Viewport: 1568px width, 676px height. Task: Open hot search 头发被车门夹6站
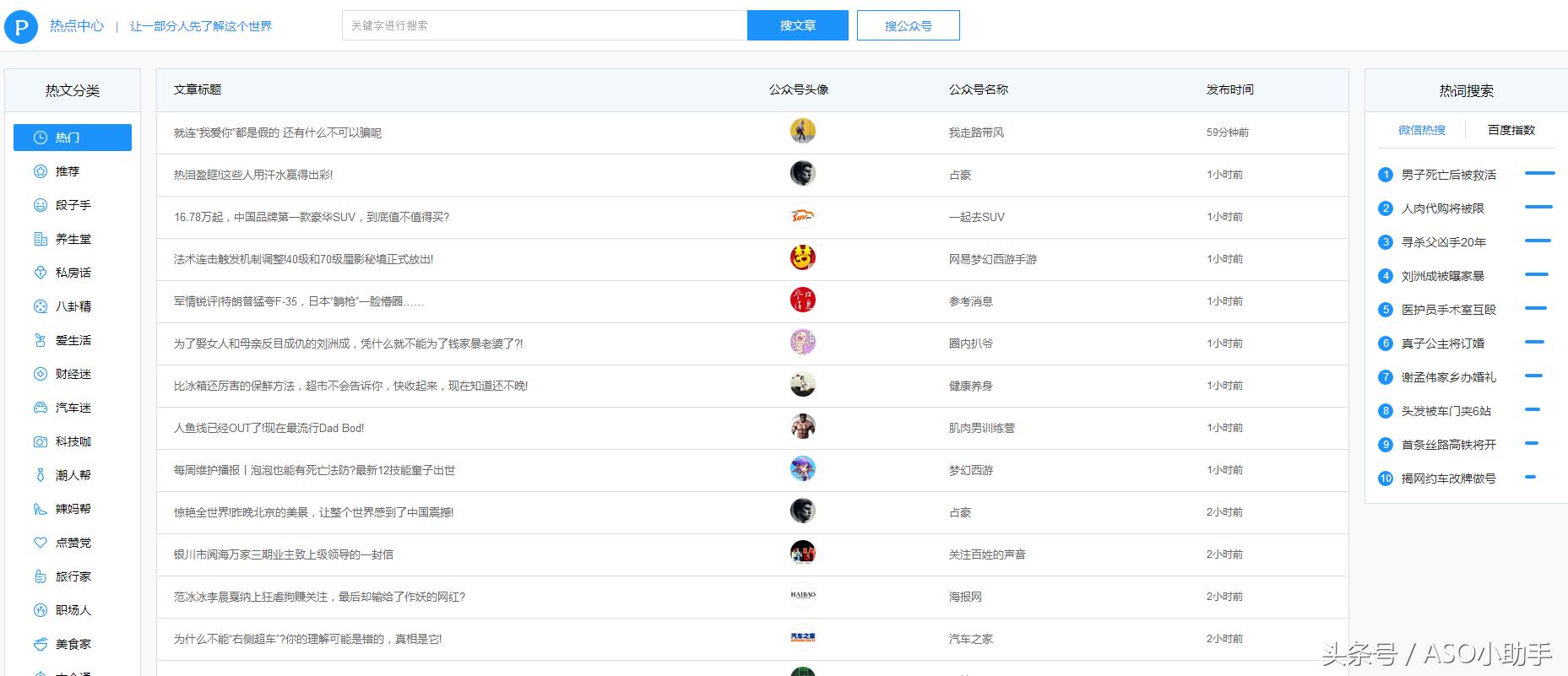[x=1446, y=411]
